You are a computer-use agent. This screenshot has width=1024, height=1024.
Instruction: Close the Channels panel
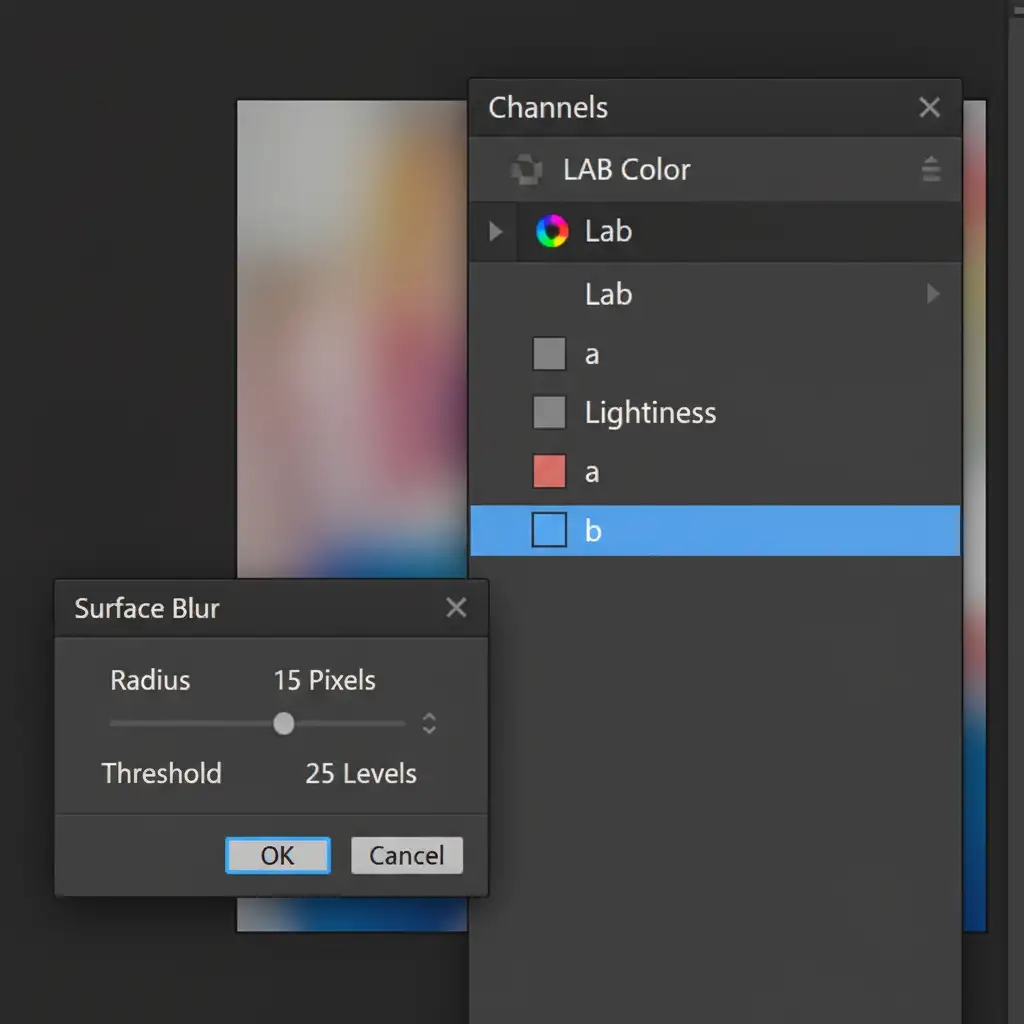pyautogui.click(x=929, y=108)
